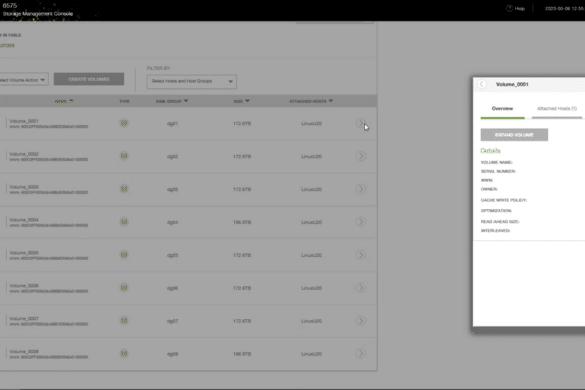The height and width of the screenshot is (390, 585).
Task: Click type icon for Volume_0006 row
Action: point(124,288)
